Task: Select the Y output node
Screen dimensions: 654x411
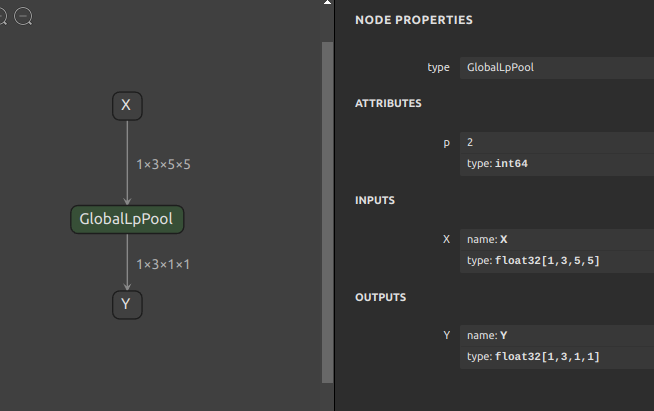Action: click(x=127, y=305)
